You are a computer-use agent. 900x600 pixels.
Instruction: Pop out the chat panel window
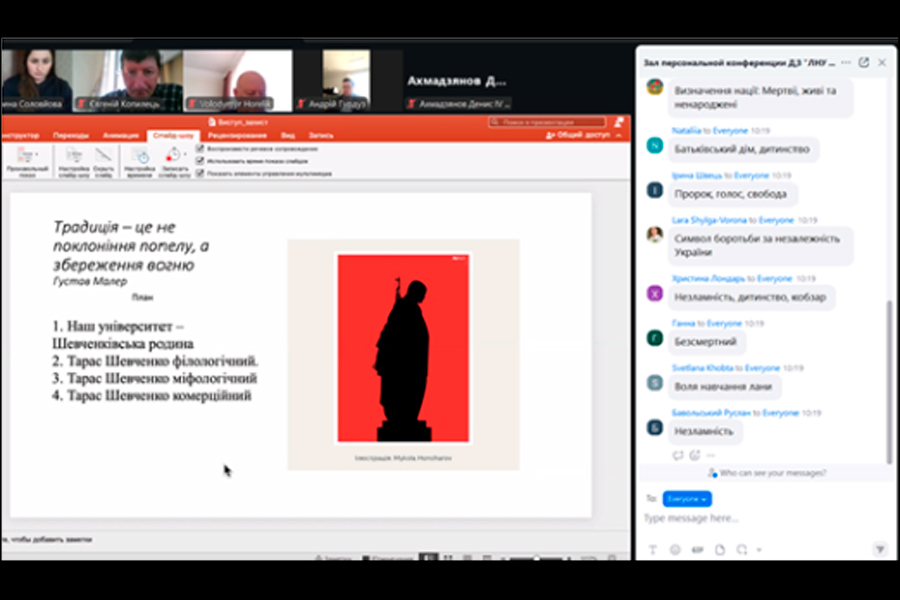point(864,63)
